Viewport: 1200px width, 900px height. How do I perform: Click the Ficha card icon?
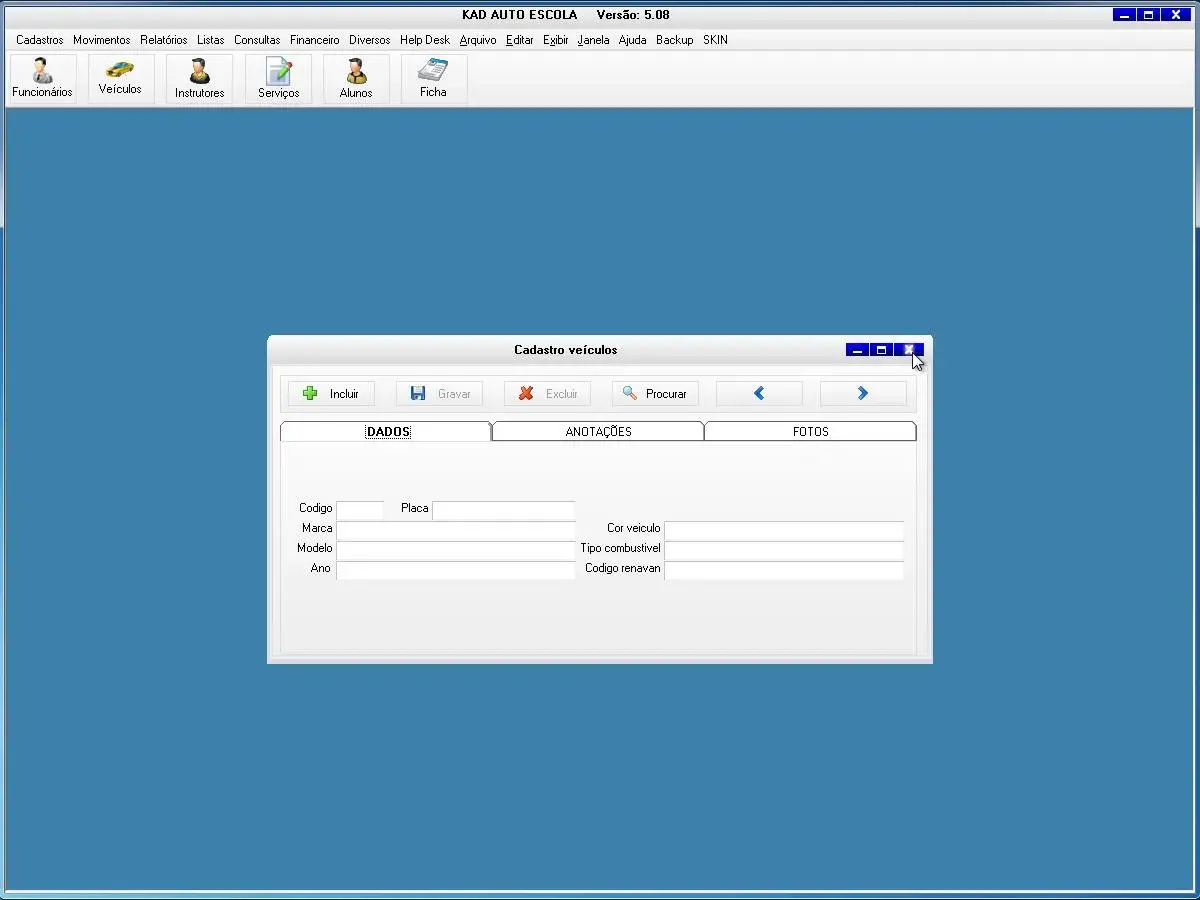point(433,78)
